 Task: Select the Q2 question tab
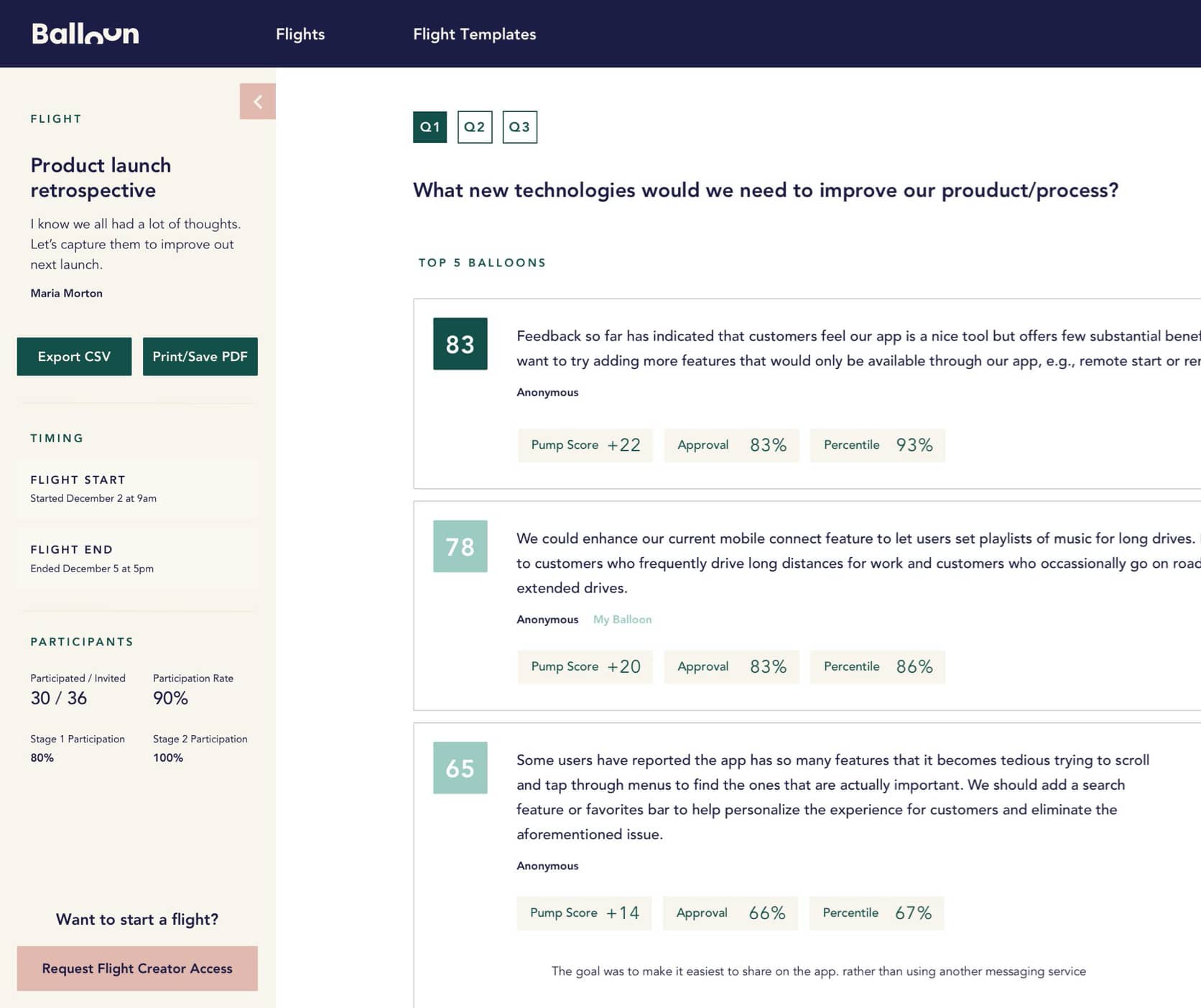[474, 126]
